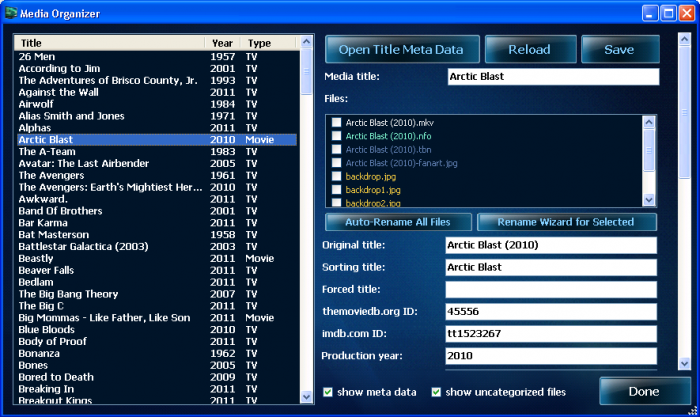
Task: Tick checkbox for Arctic Blast (2010).tbn
Action: pos(337,149)
